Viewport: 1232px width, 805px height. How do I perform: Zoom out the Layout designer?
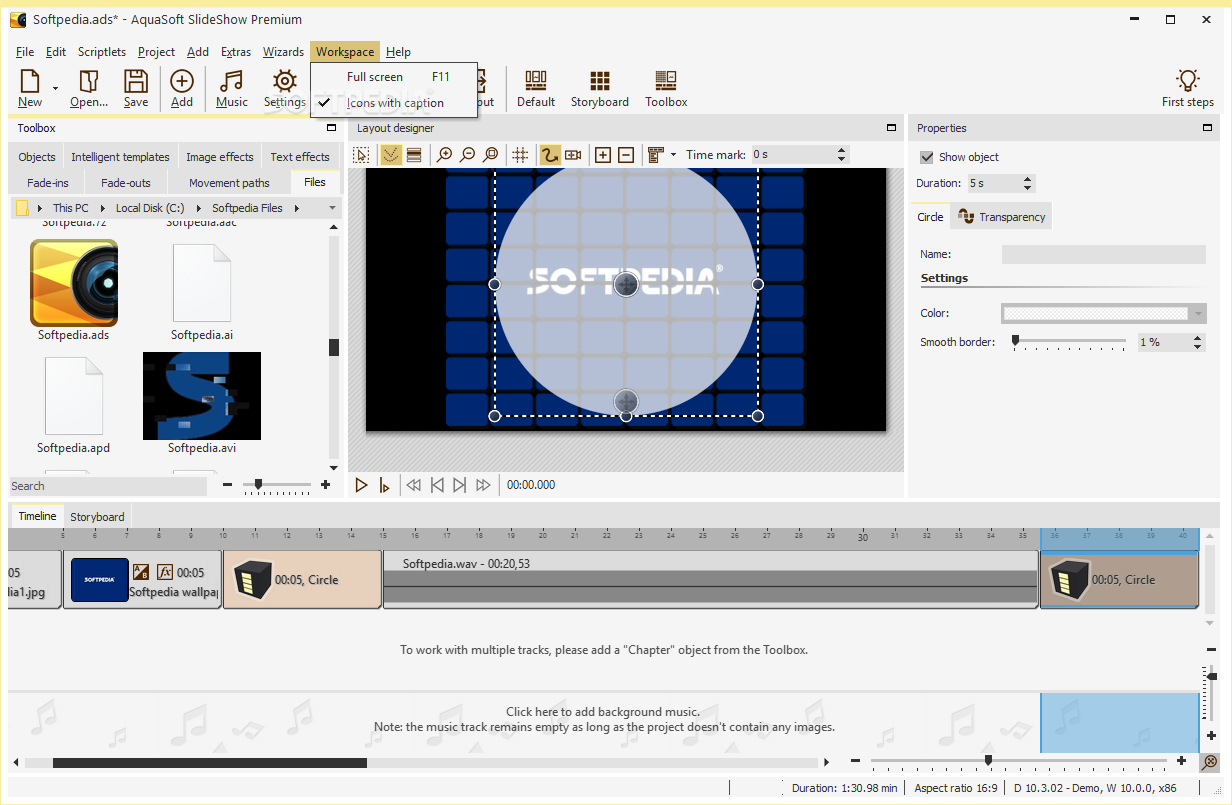[x=467, y=155]
